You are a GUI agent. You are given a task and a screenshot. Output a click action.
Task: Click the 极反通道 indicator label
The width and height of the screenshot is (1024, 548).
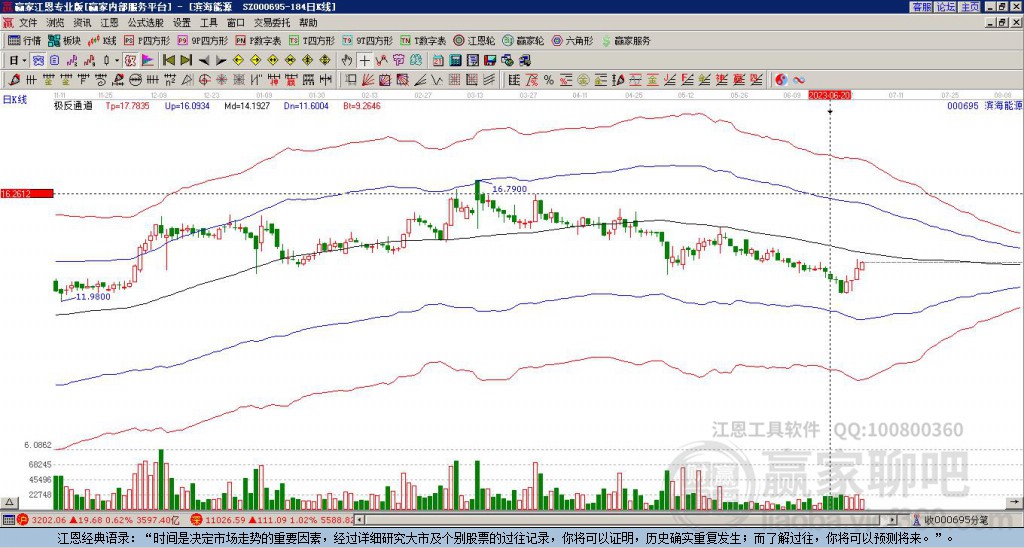(72, 105)
